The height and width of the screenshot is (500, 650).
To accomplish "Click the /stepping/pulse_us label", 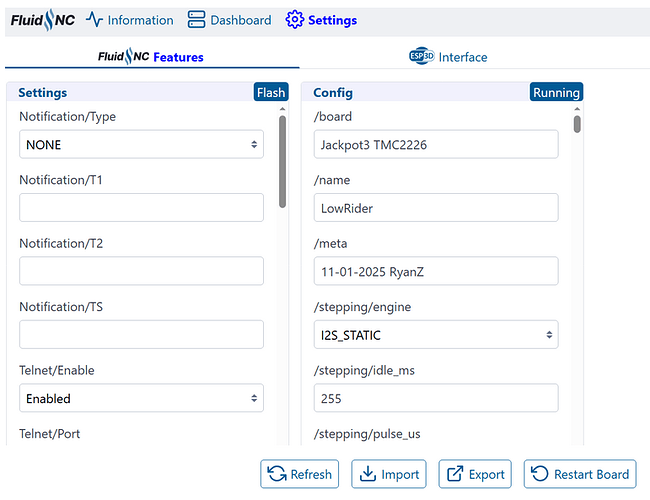I will point(367,434).
